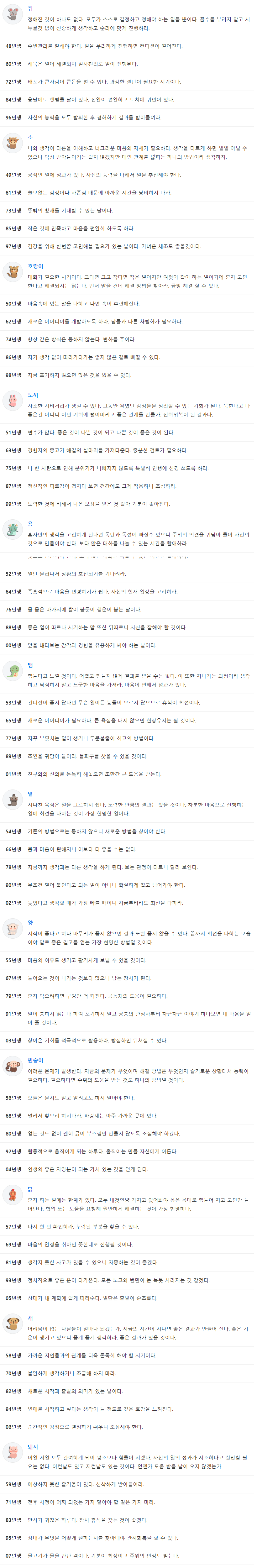The image size is (257, 1568).
Task: Click the Tiger (호랑이) zodiac icon
Action: tap(12, 272)
